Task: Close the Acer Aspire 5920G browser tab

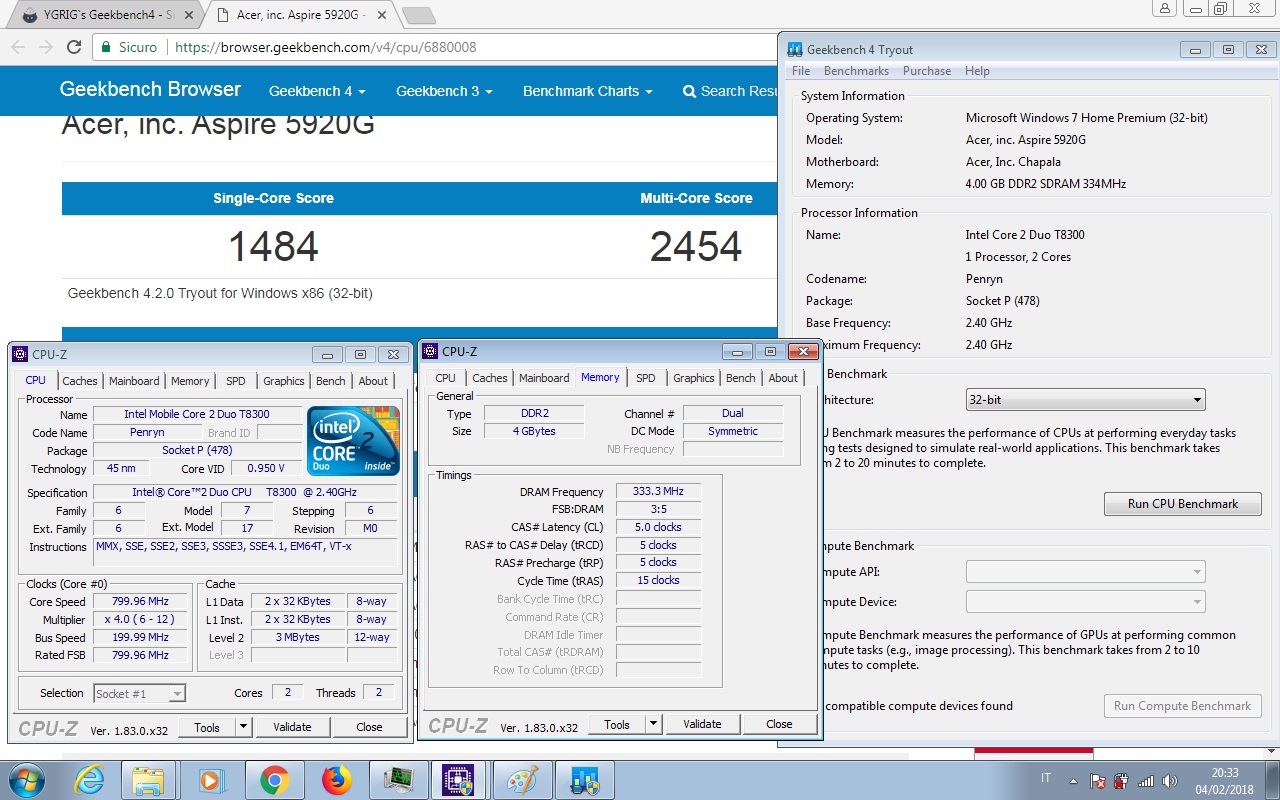Action: click(x=383, y=15)
